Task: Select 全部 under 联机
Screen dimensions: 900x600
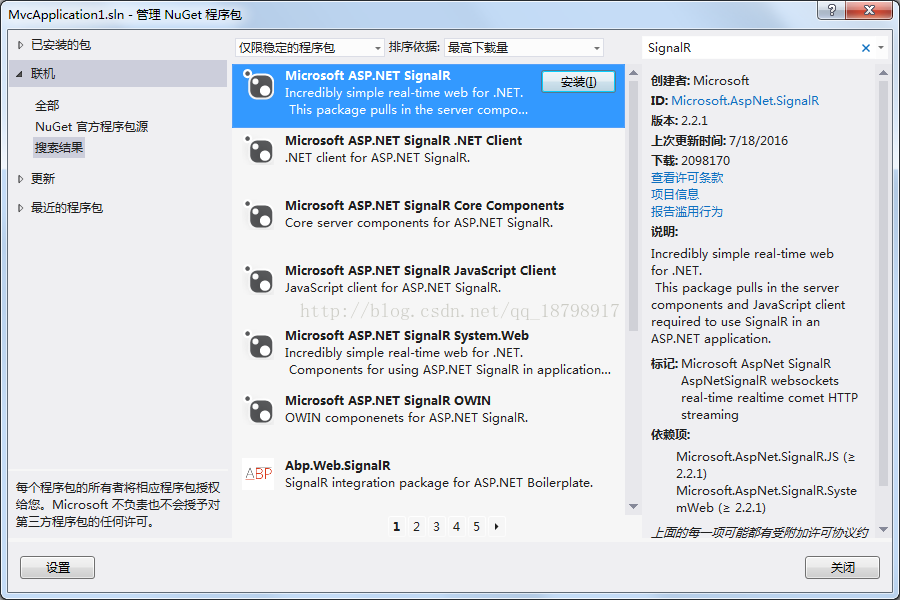Action: 47,106
